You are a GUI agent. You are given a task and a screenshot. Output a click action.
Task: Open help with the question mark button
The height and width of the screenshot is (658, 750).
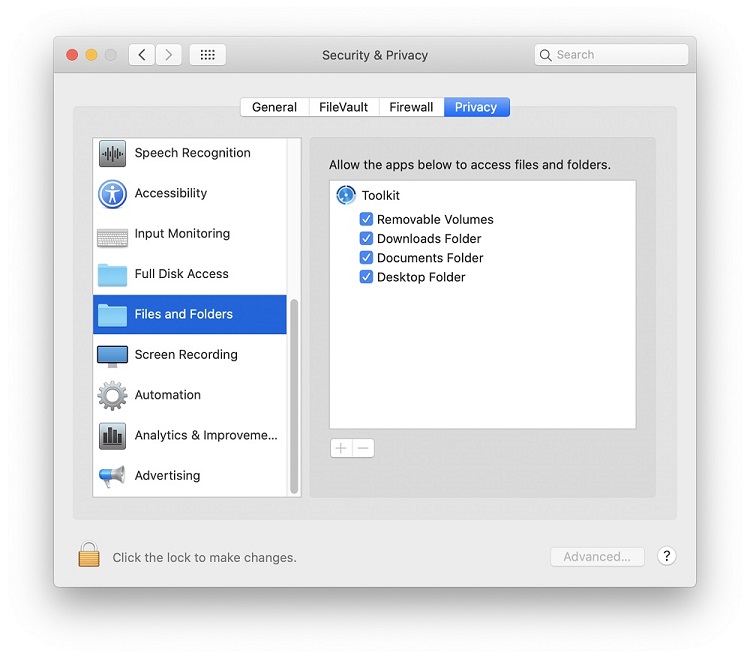click(666, 556)
